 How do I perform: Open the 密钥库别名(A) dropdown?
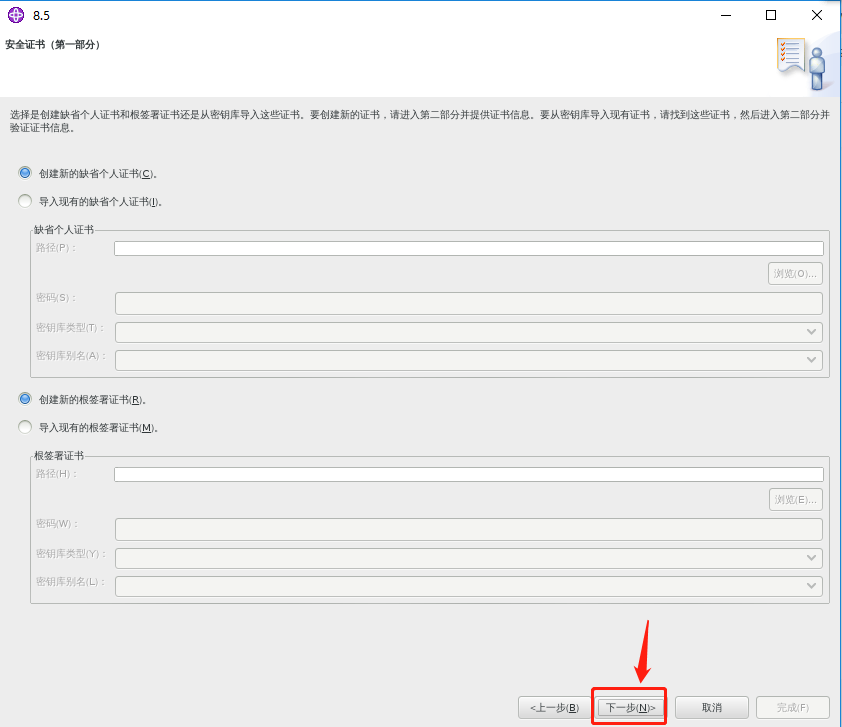click(469, 360)
